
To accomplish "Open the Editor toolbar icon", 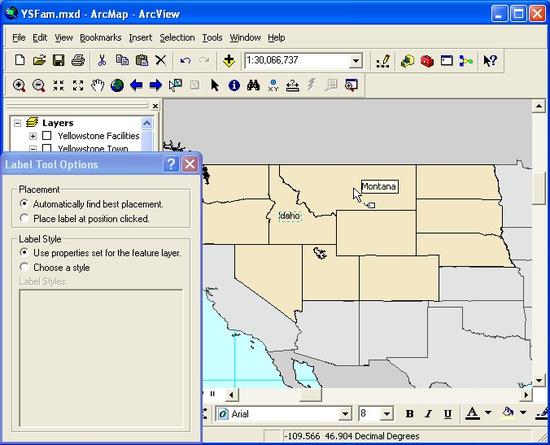I will (x=383, y=61).
